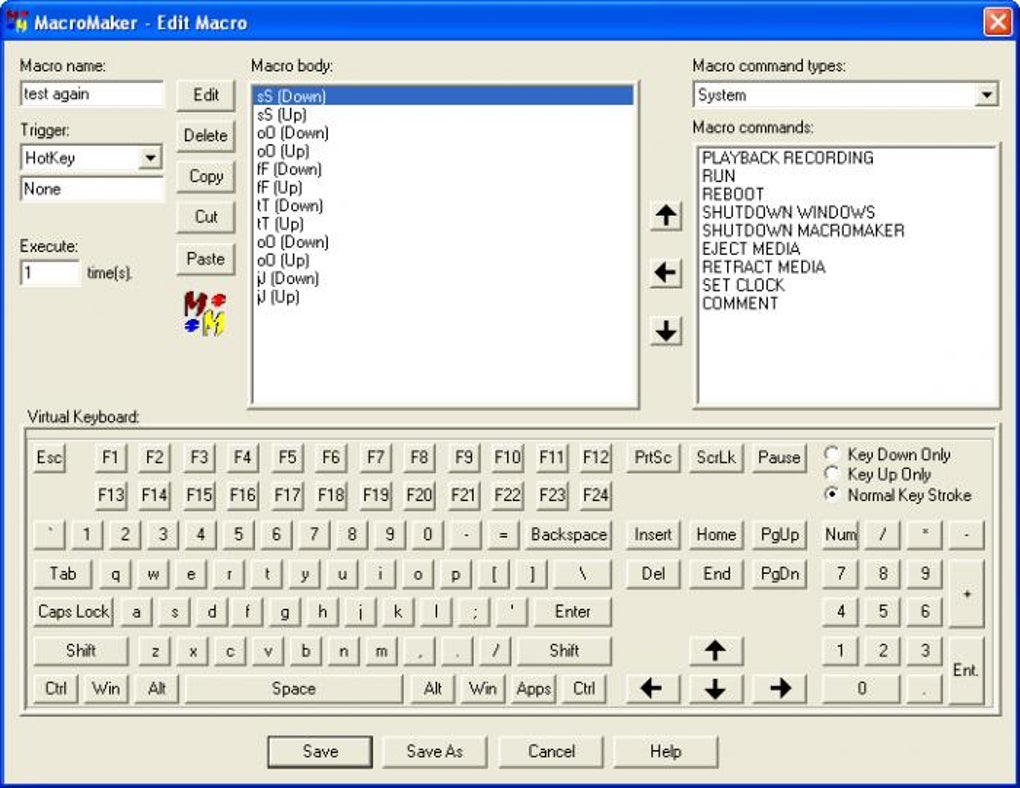
Task: Click the Delete button
Action: [206, 135]
